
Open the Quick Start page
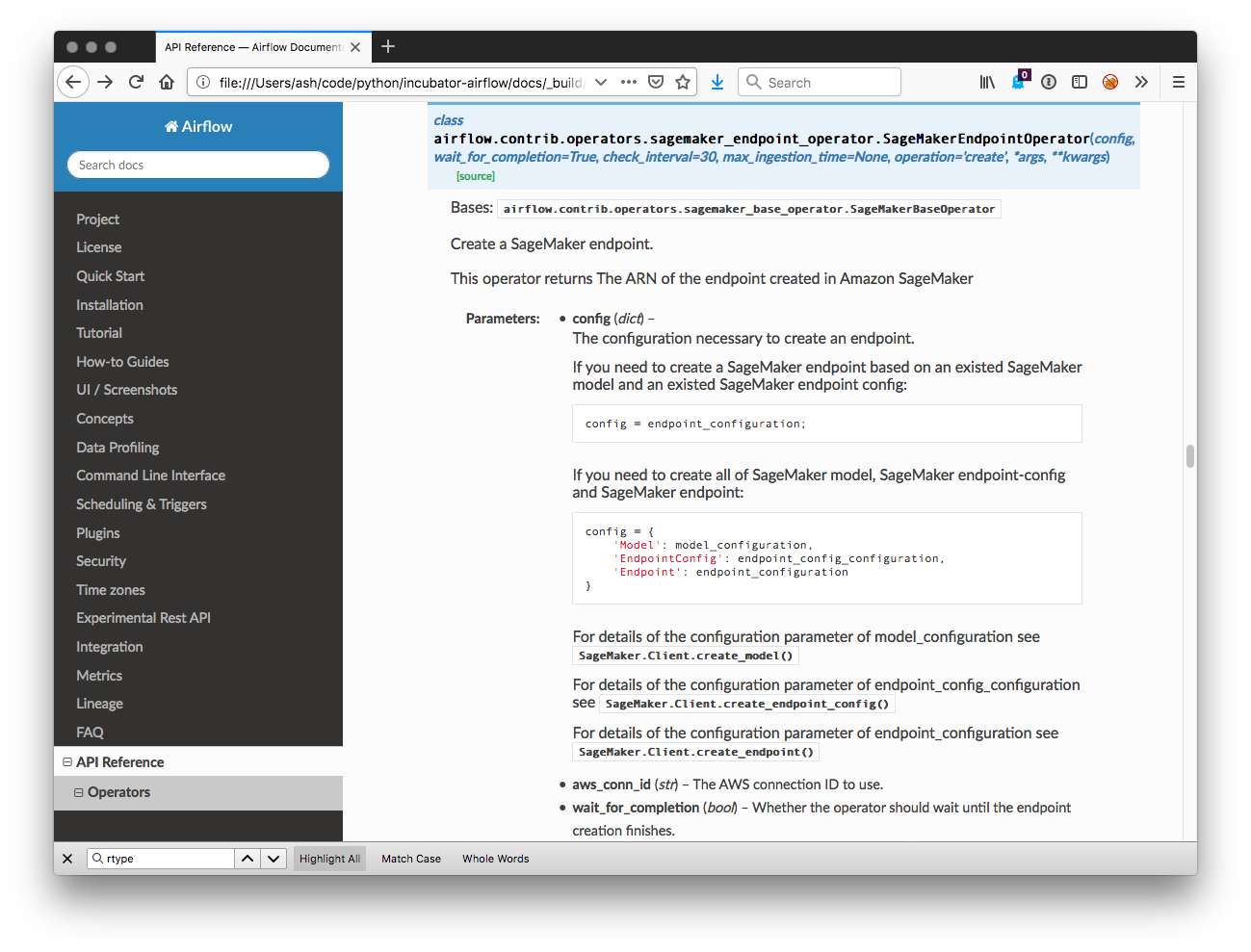click(111, 276)
